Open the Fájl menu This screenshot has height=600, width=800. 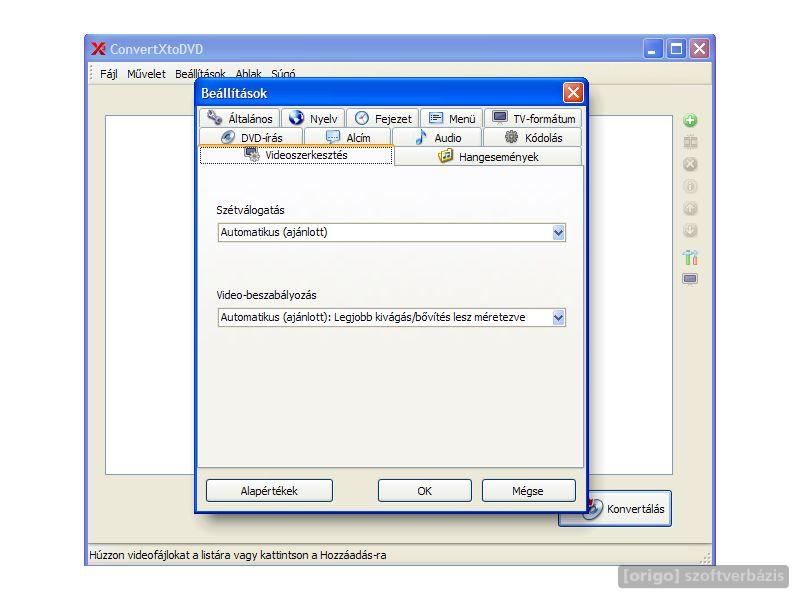click(x=109, y=74)
